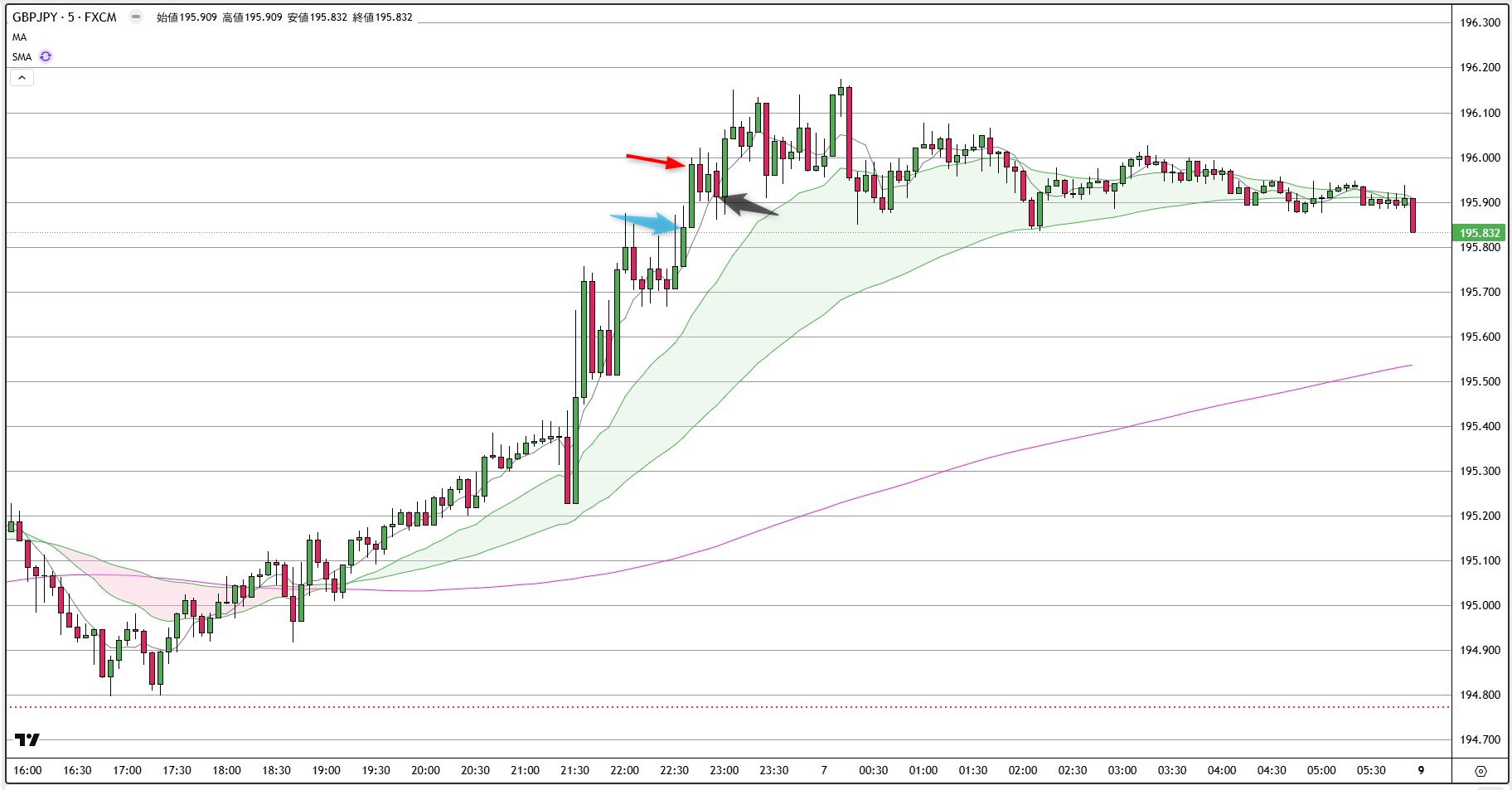
Task: Click the date label 7 on the time axis
Action: (x=824, y=770)
